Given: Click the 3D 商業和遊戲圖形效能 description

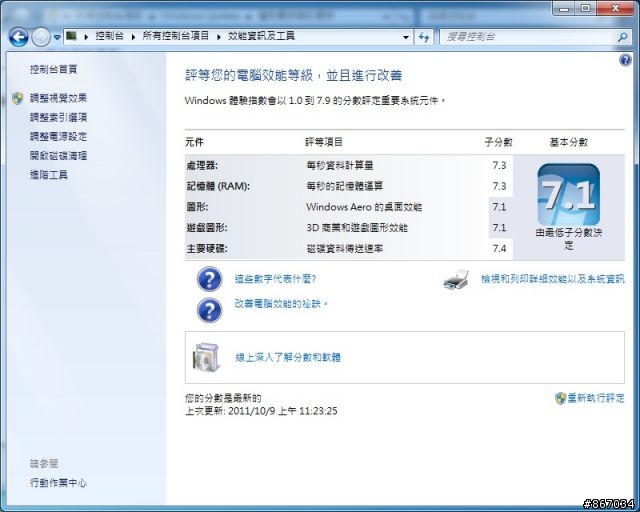Looking at the screenshot, I should click(357, 228).
